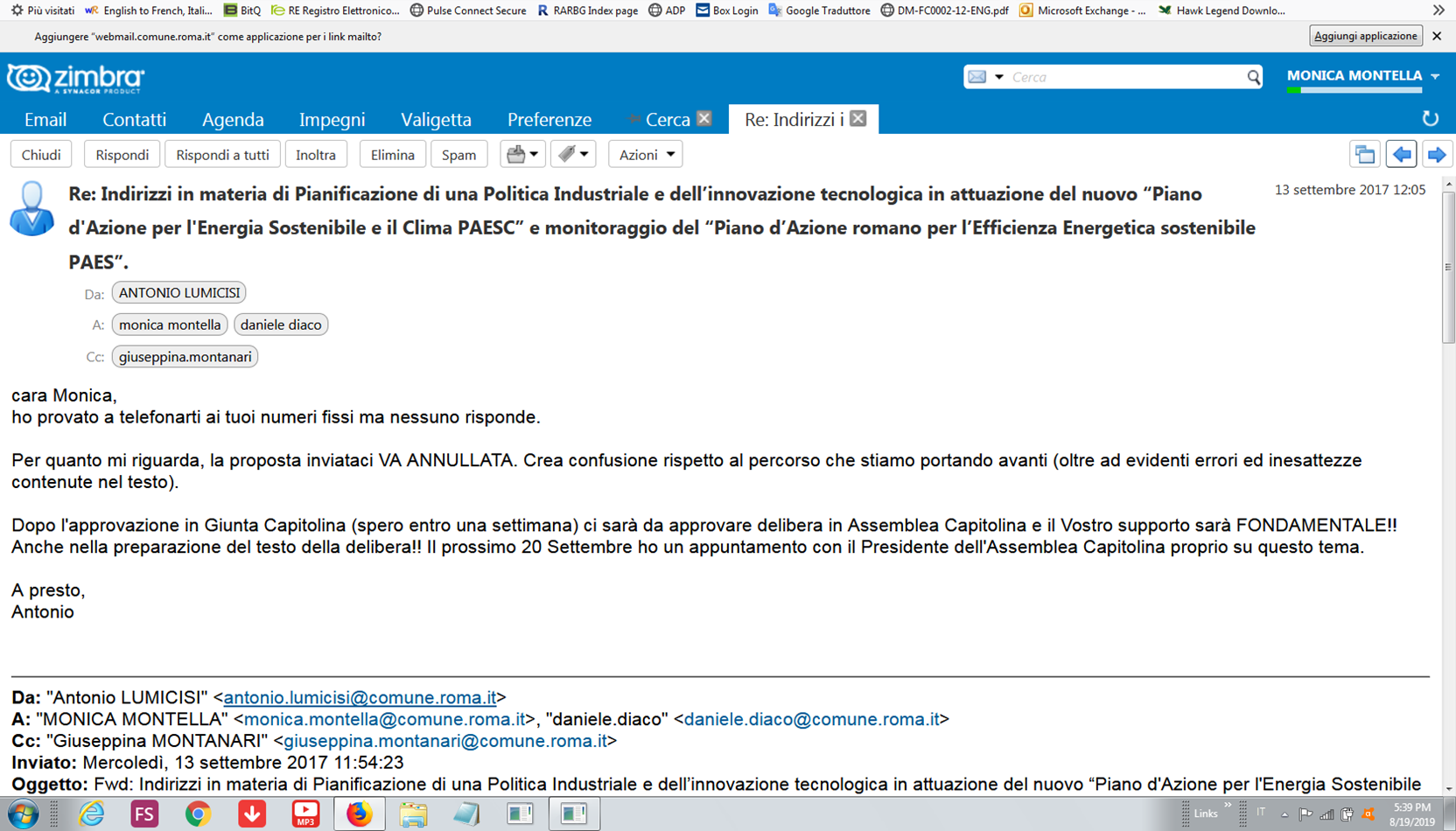
Task: Open the tag message dropdown icon
Action: [x=573, y=155]
